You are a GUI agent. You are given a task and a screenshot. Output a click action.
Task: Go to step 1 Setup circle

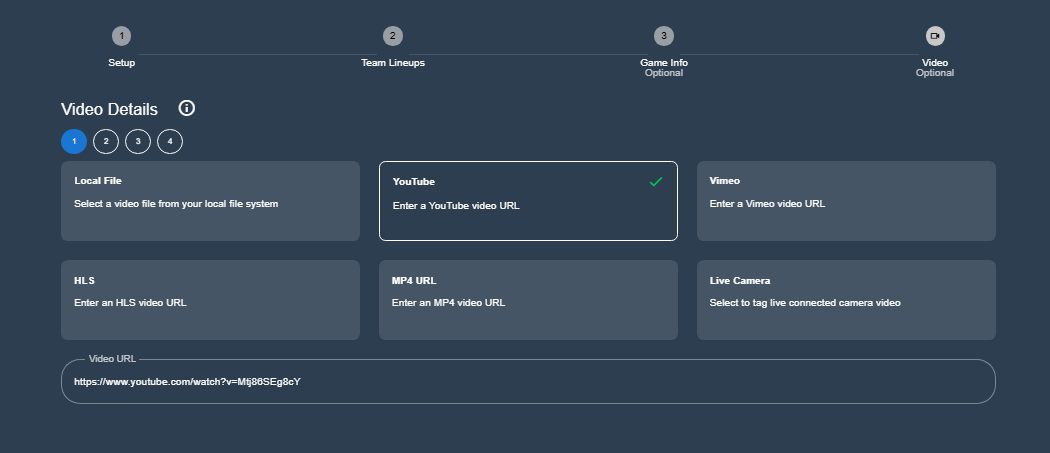(x=121, y=36)
